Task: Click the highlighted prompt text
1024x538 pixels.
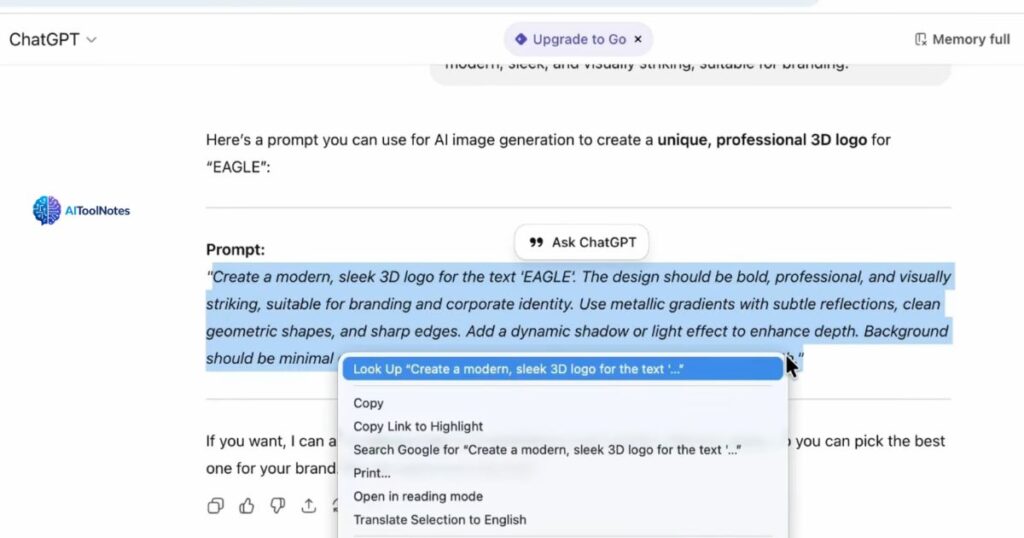Action: tap(580, 303)
